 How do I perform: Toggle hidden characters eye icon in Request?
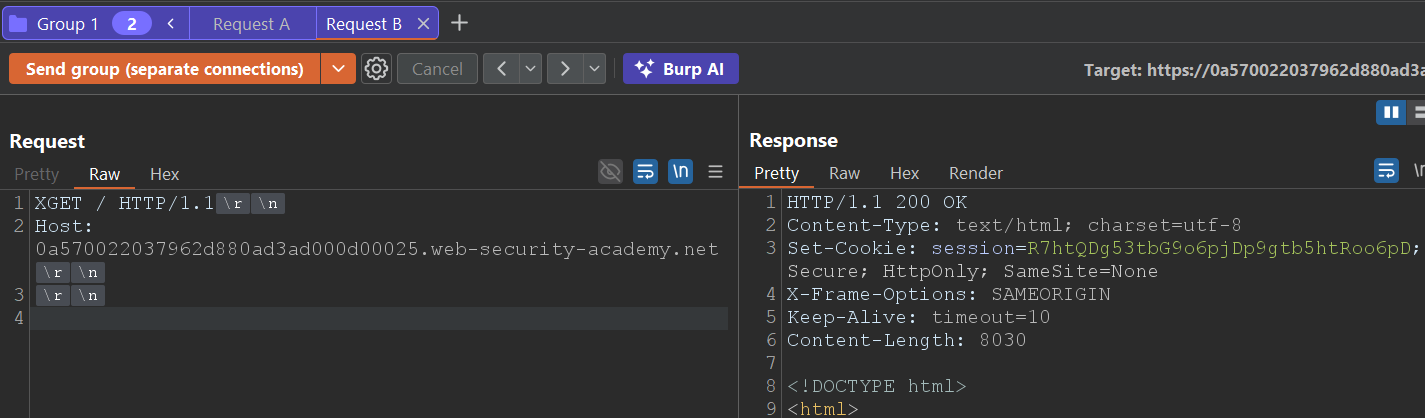pyautogui.click(x=610, y=172)
